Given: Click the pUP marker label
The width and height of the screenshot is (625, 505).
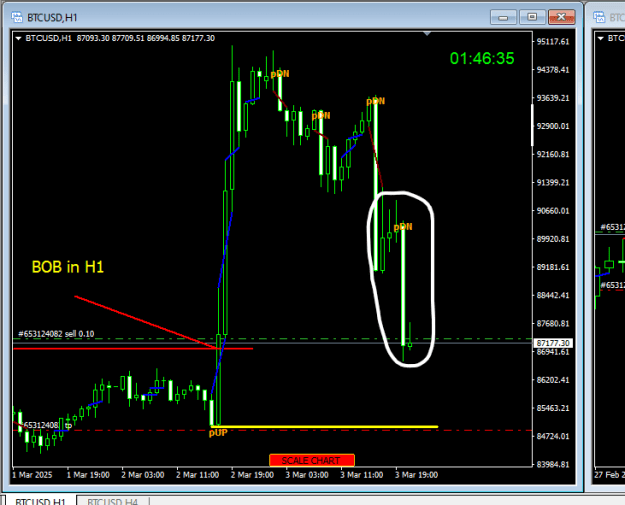Looking at the screenshot, I should [218, 433].
